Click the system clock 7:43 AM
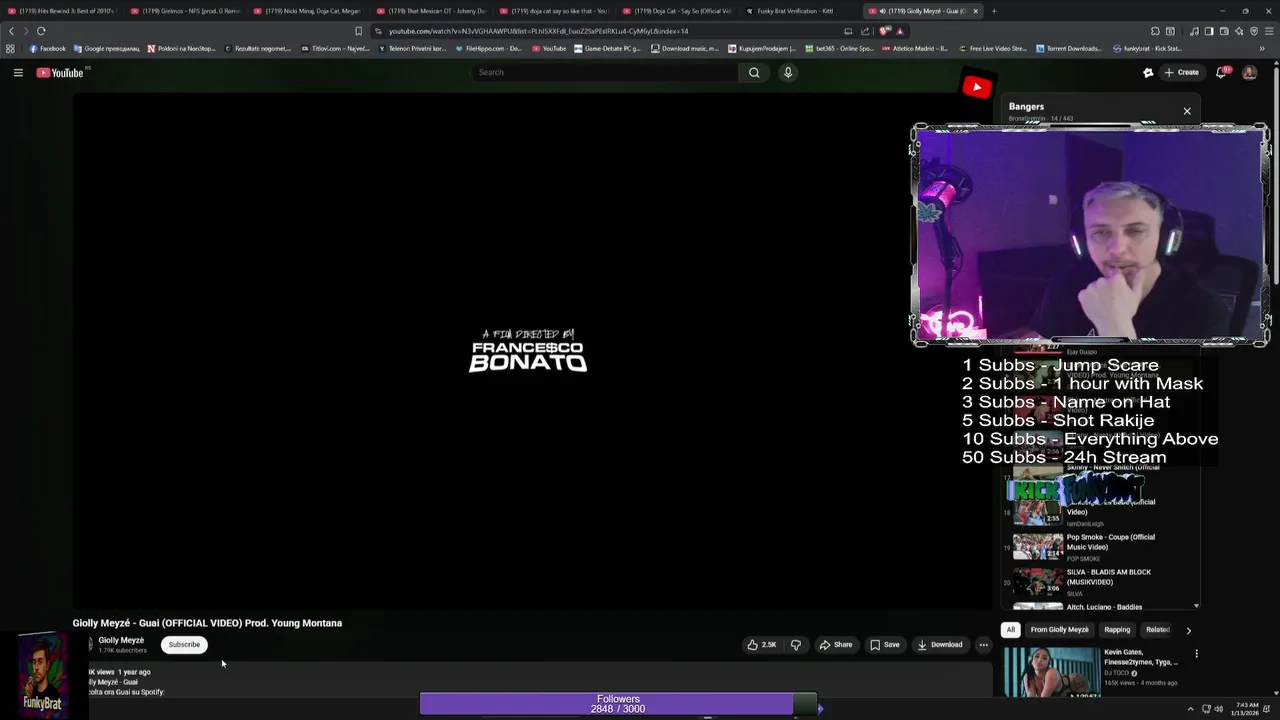This screenshot has width=1280, height=720. [1255, 705]
